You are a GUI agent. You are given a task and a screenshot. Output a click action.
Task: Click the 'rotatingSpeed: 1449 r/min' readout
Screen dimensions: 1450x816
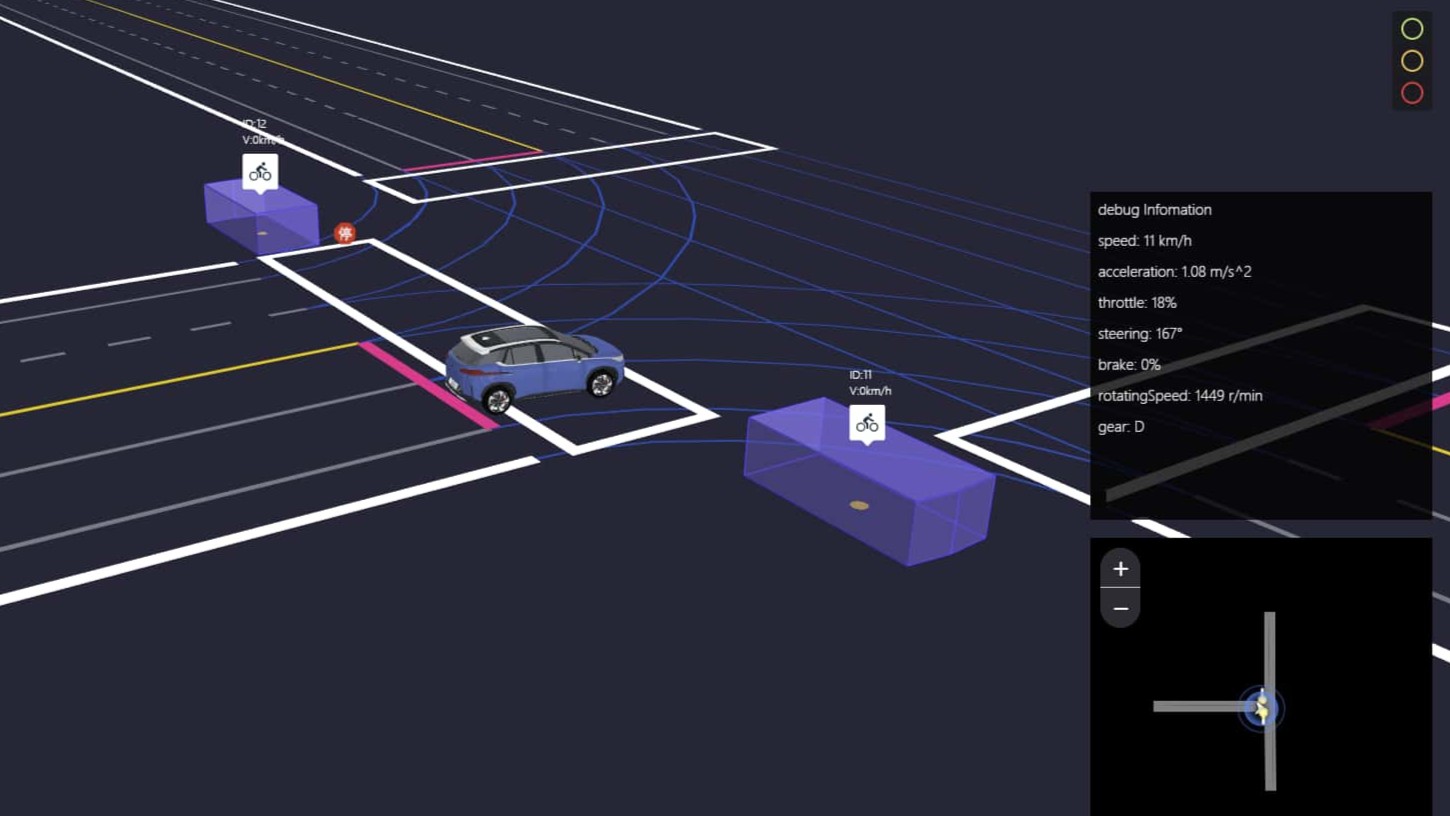(1180, 396)
